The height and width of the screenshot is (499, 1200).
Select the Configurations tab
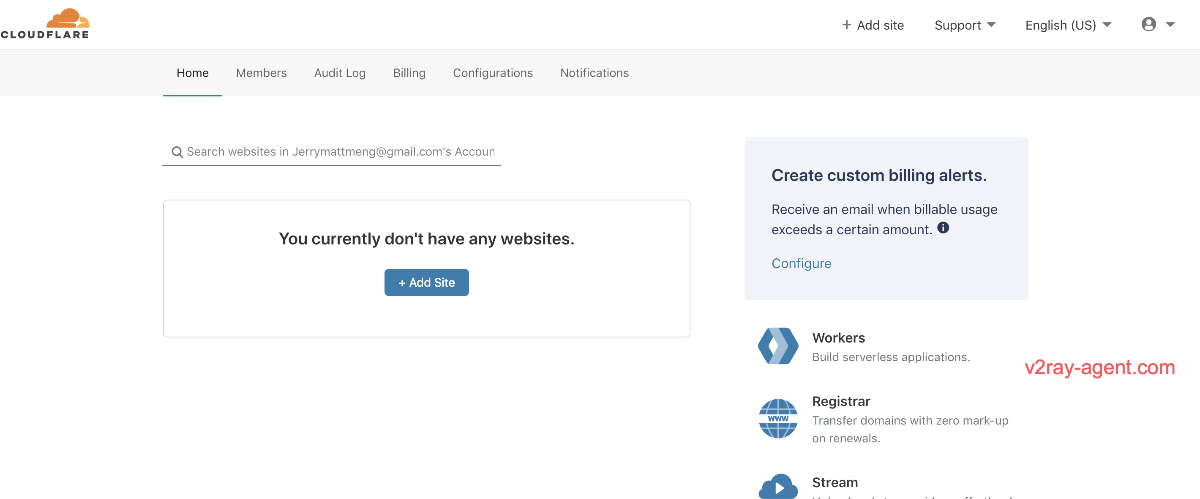[x=493, y=73]
